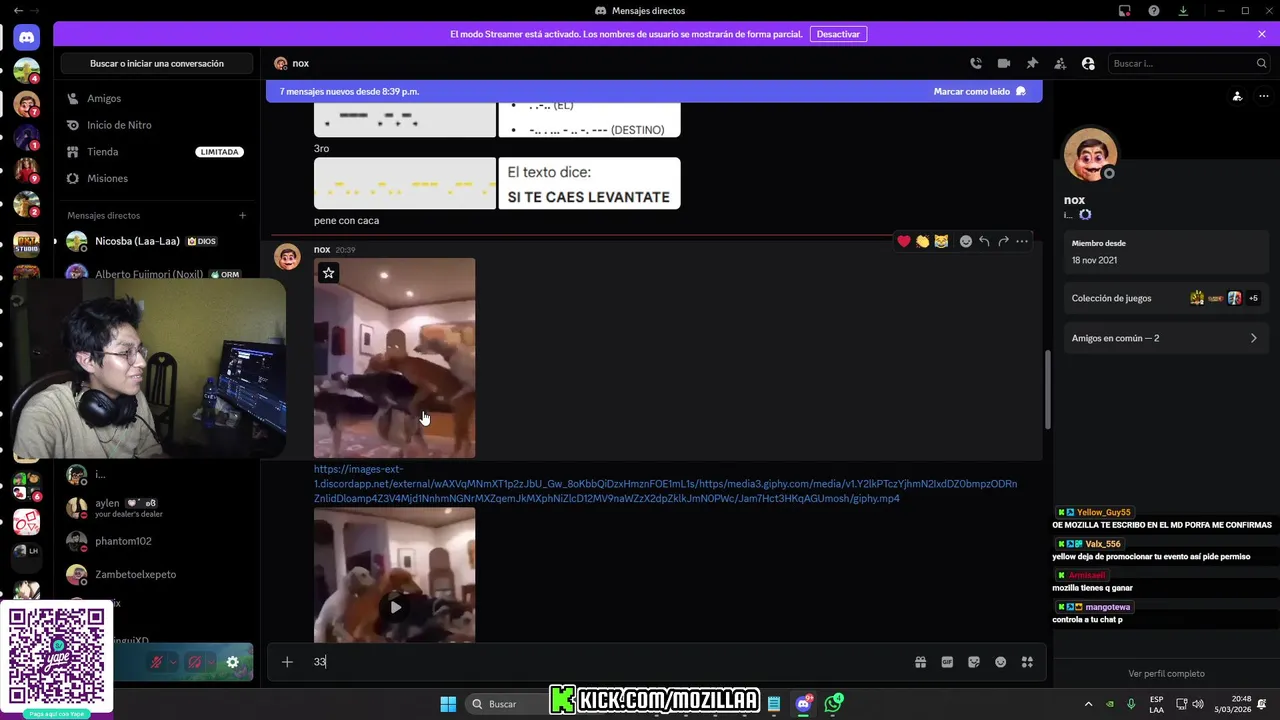Screen dimensions: 1280x720
Task: Mark messages as read with Marcar como leído
Action: (980, 91)
